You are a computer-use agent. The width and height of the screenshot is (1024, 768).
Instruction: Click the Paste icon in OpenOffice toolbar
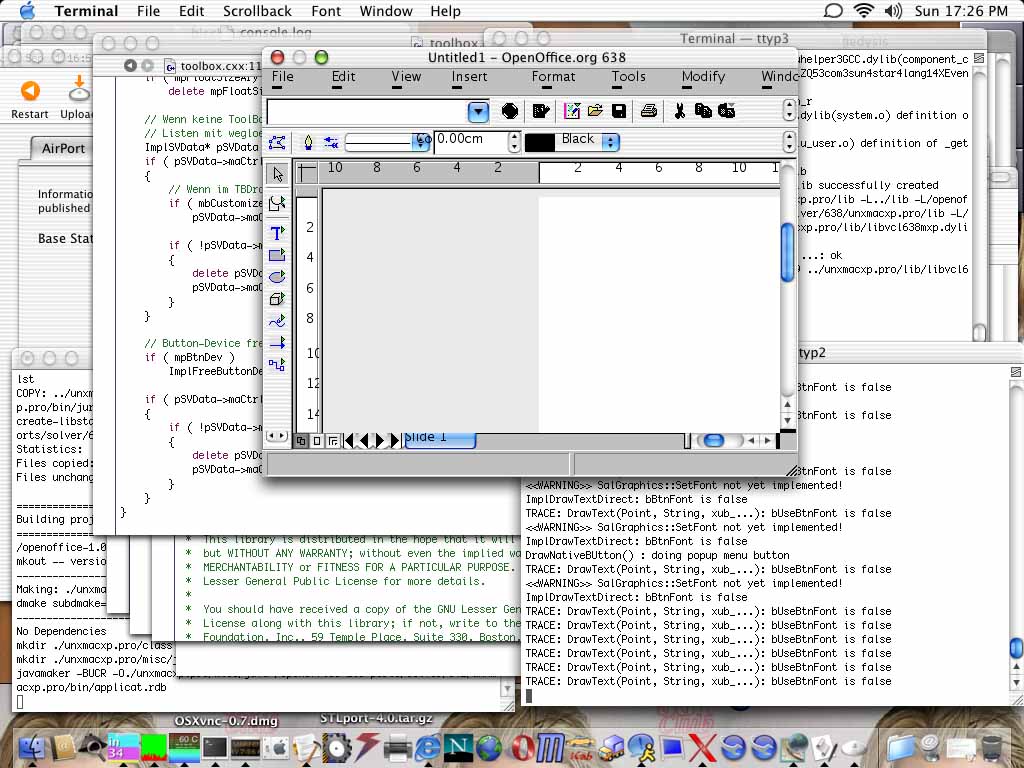point(726,111)
